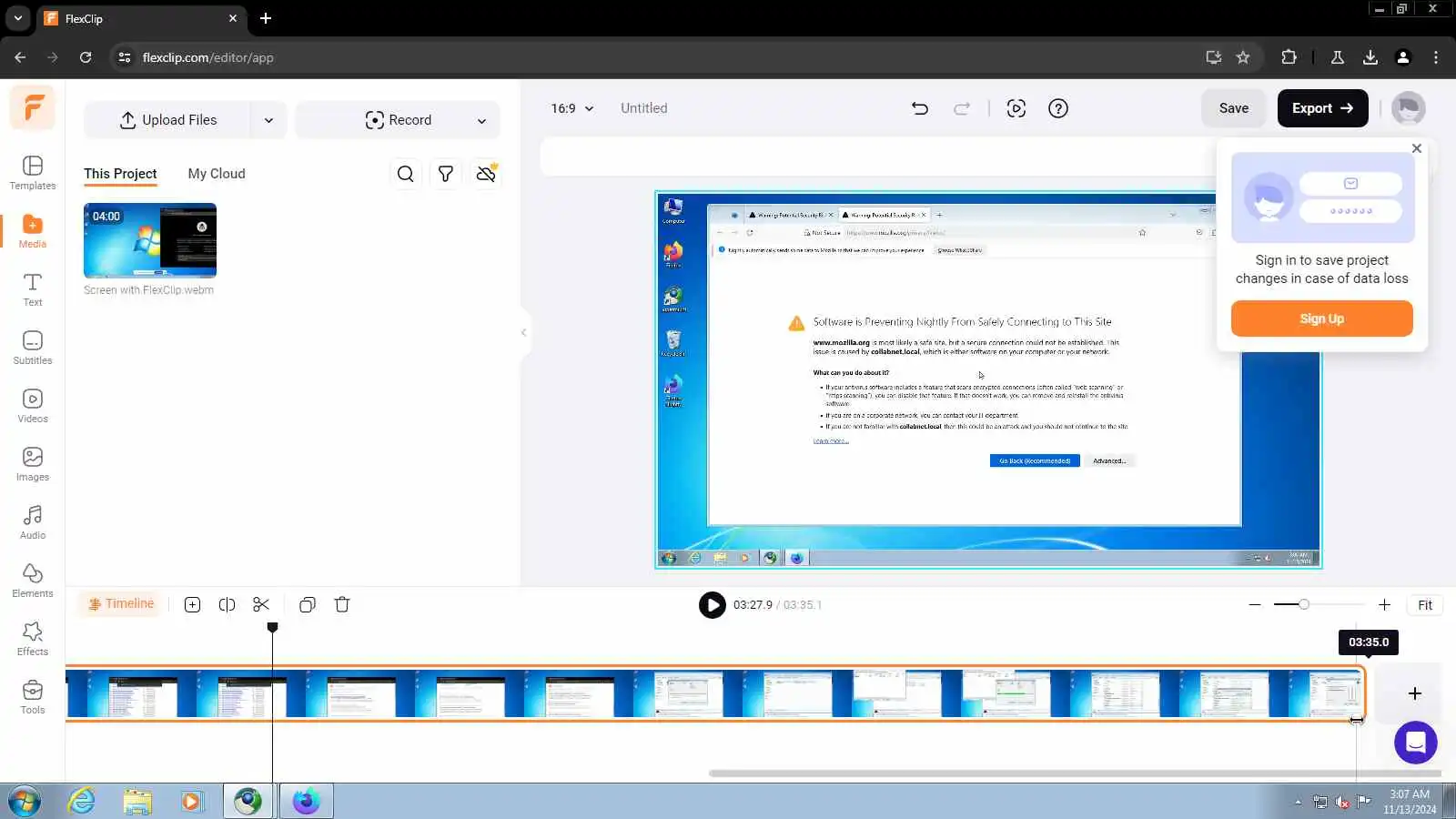The image size is (1456, 819).
Task: Zoom in the timeline with plus
Action: click(x=1384, y=604)
